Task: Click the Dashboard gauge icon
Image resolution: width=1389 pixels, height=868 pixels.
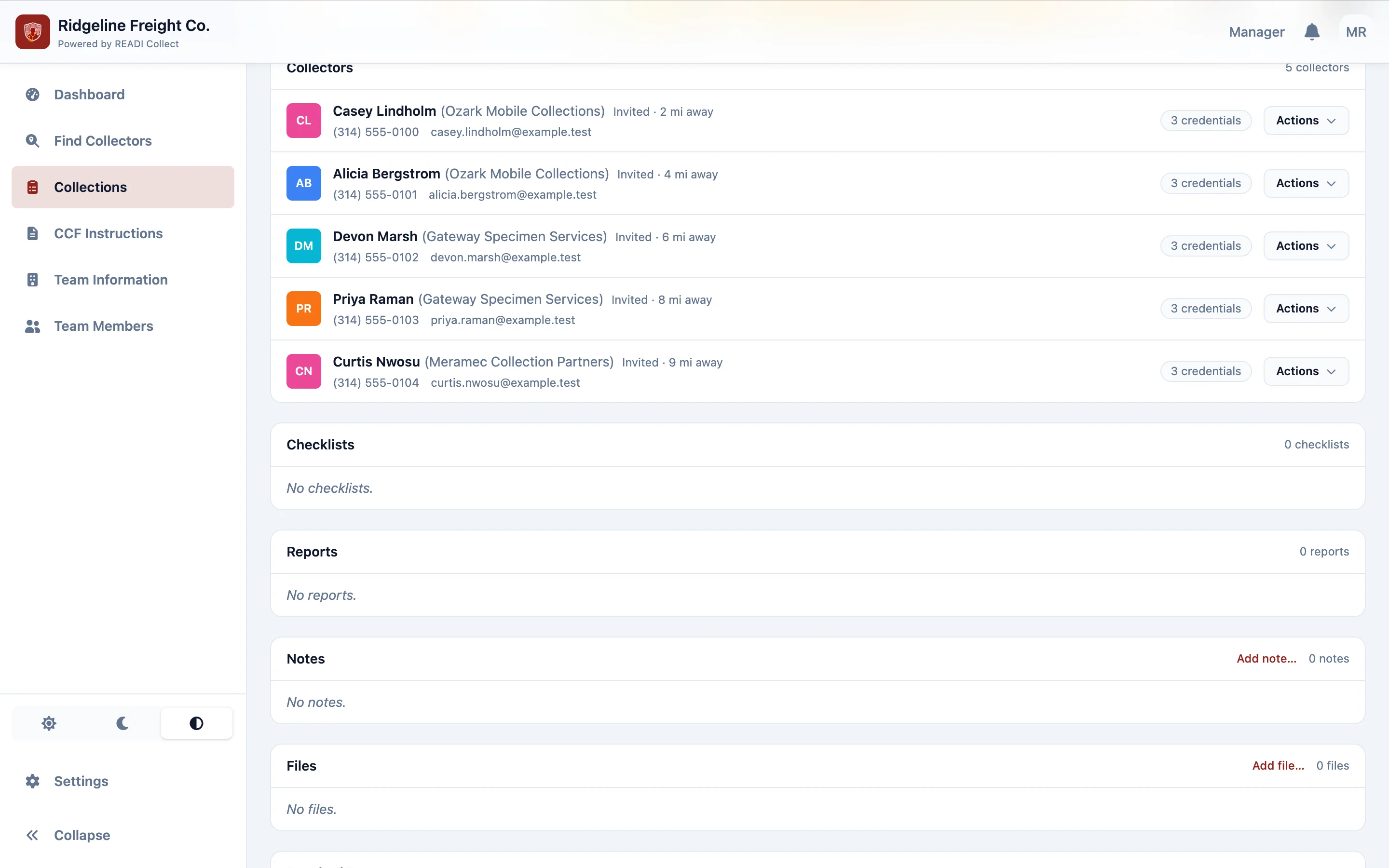Action: (33, 95)
